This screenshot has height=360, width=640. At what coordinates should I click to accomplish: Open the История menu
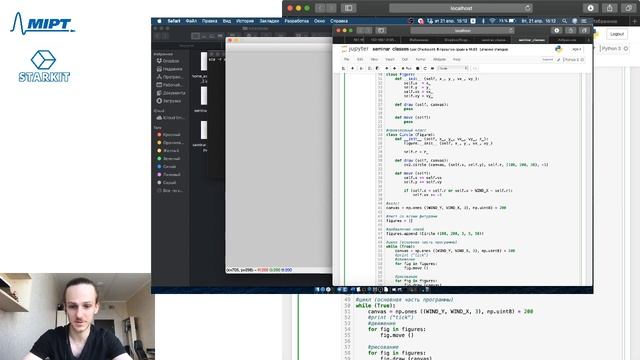tap(245, 21)
